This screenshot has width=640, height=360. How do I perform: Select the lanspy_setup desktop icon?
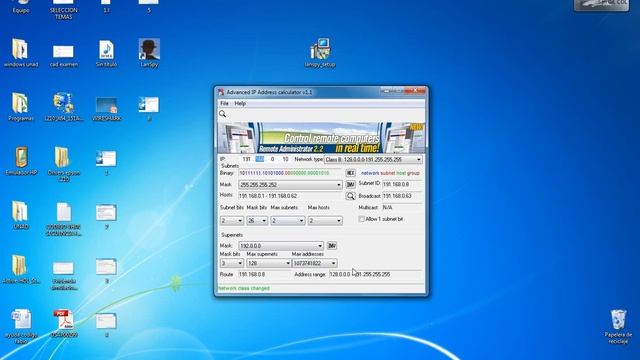pyautogui.click(x=320, y=53)
